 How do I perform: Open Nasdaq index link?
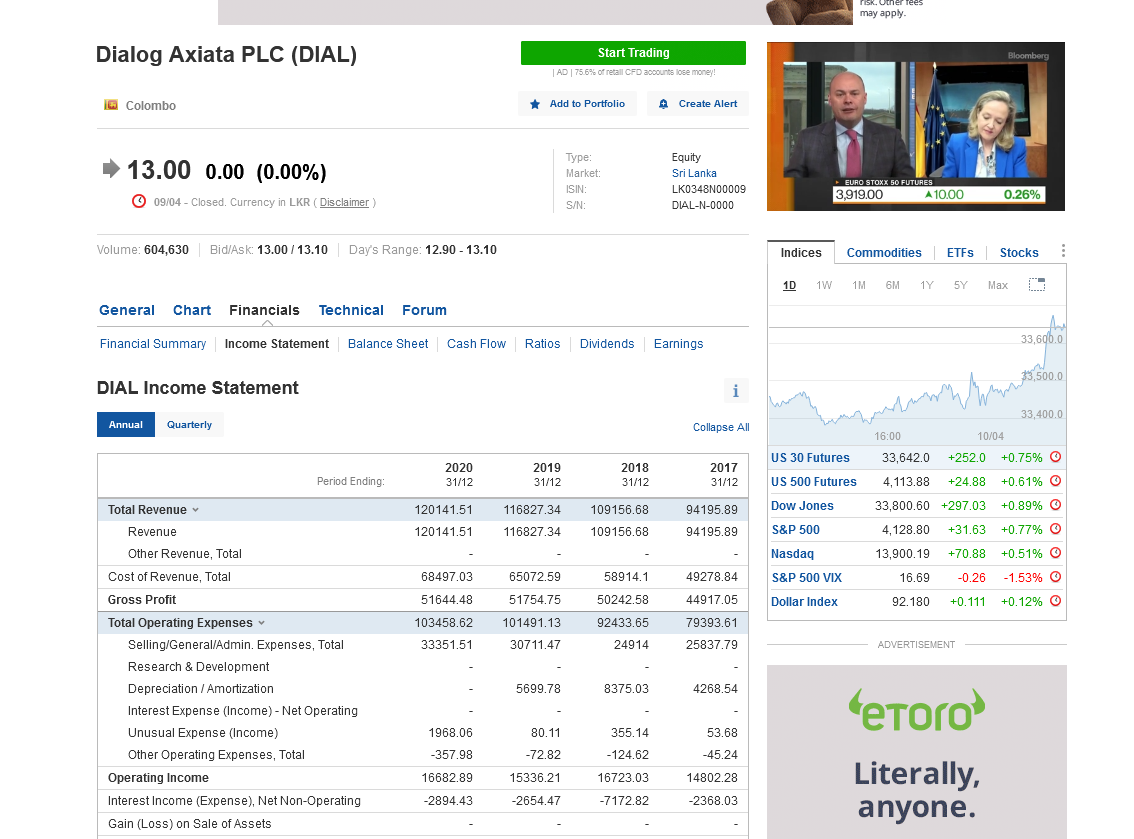point(793,553)
